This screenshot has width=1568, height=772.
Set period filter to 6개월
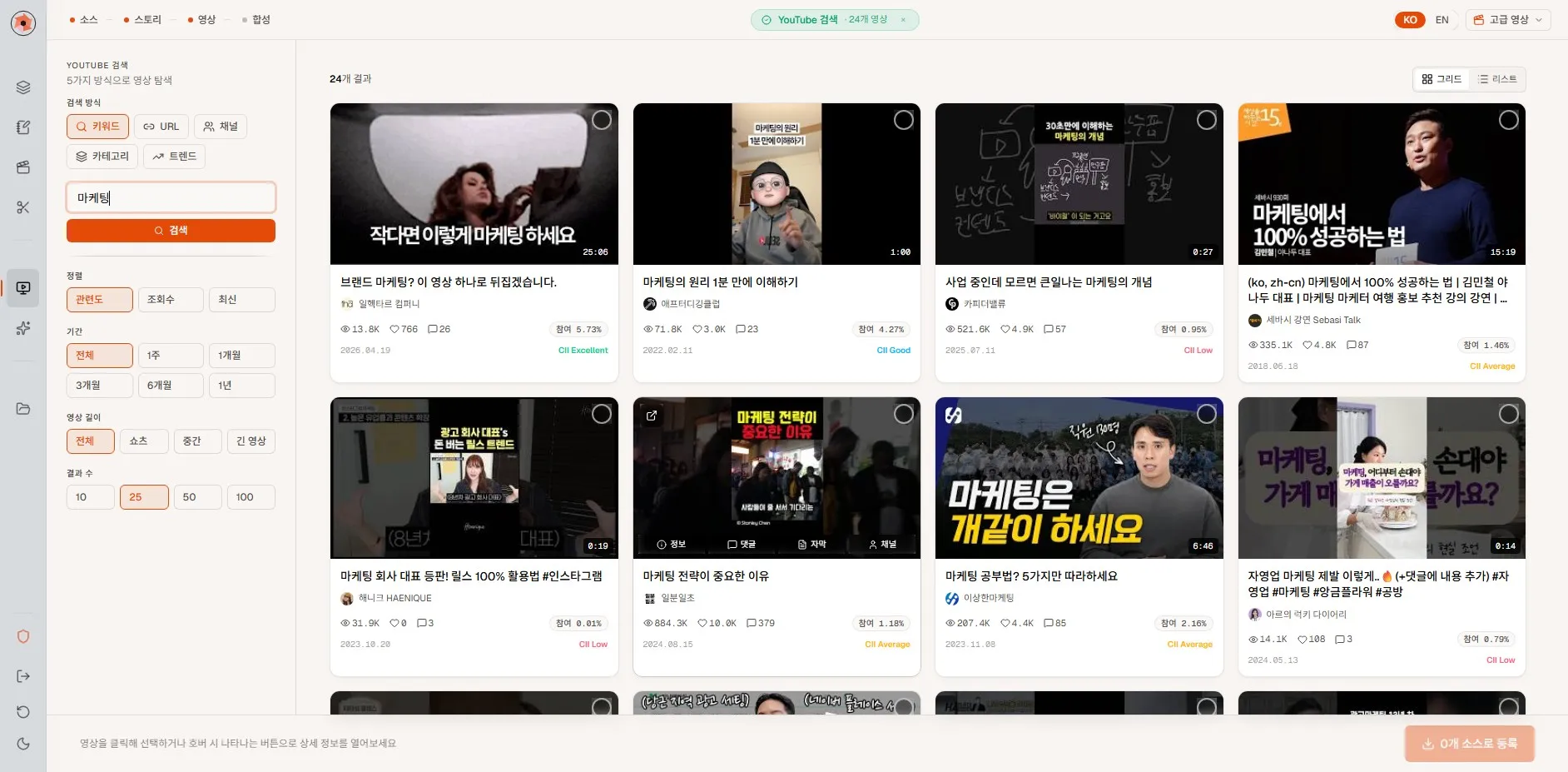point(171,386)
